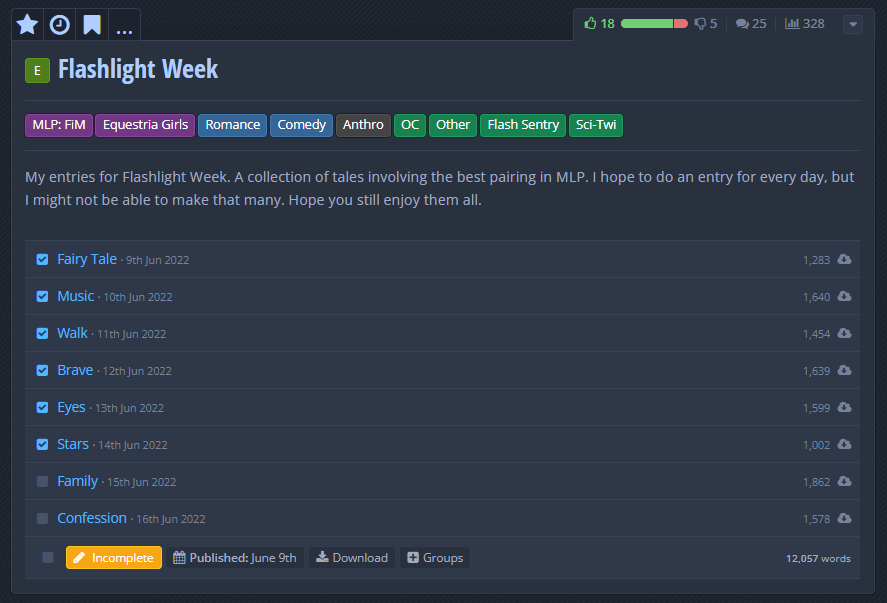The width and height of the screenshot is (887, 603).
Task: Select the Comedy genre tag
Action: click(302, 125)
